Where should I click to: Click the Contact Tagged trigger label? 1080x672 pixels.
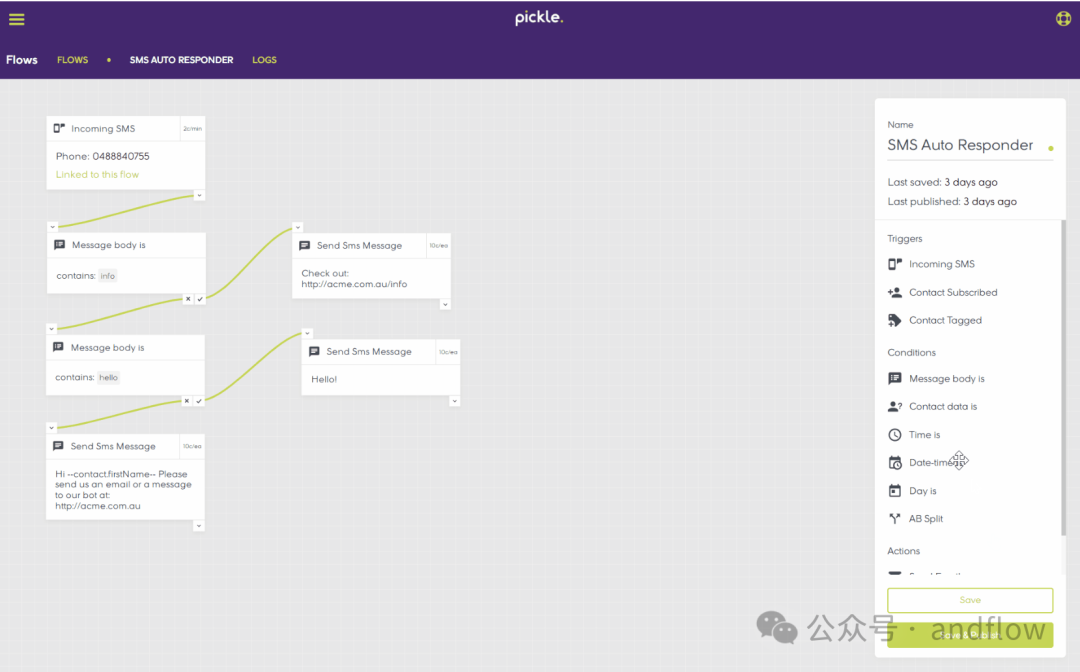[x=945, y=320]
